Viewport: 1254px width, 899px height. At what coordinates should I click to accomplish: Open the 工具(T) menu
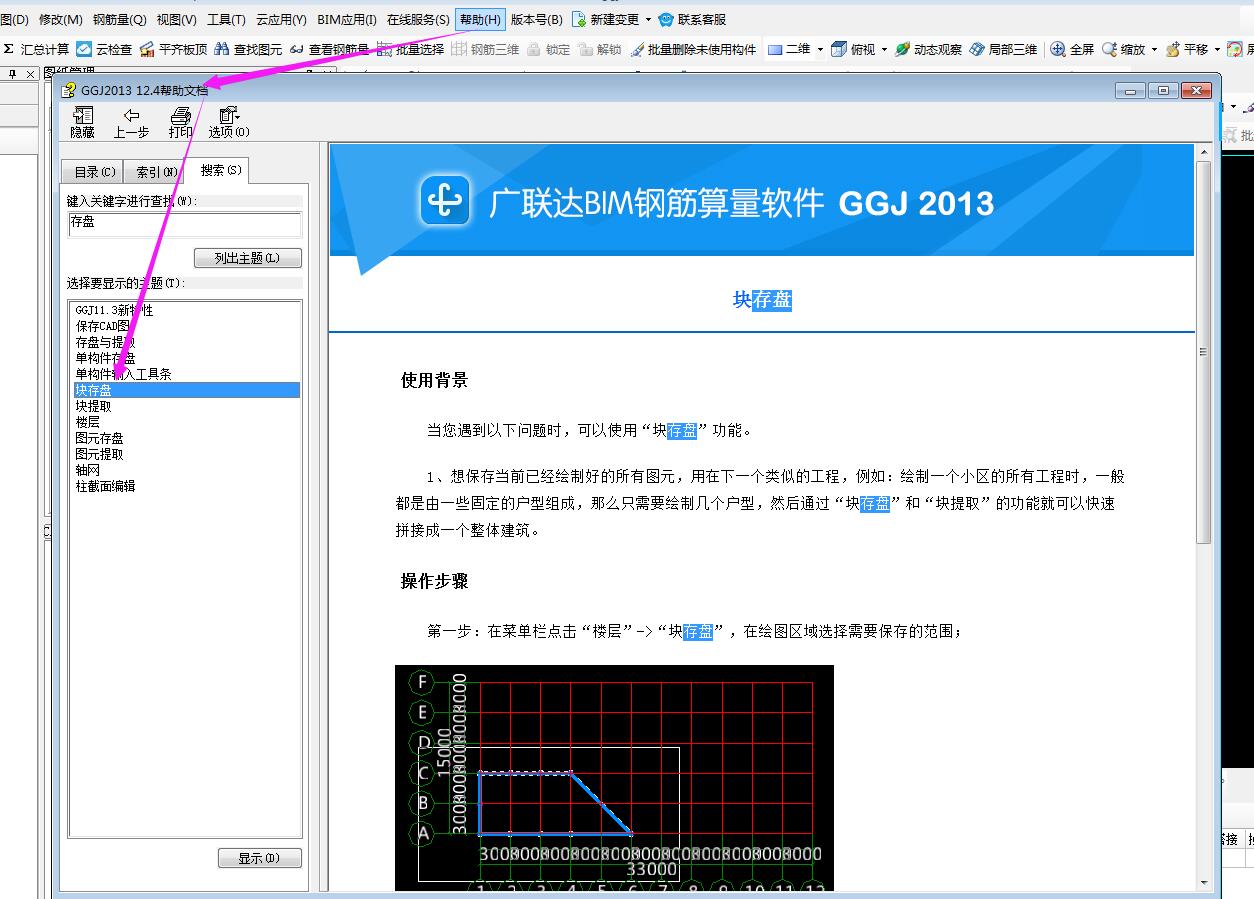[226, 19]
